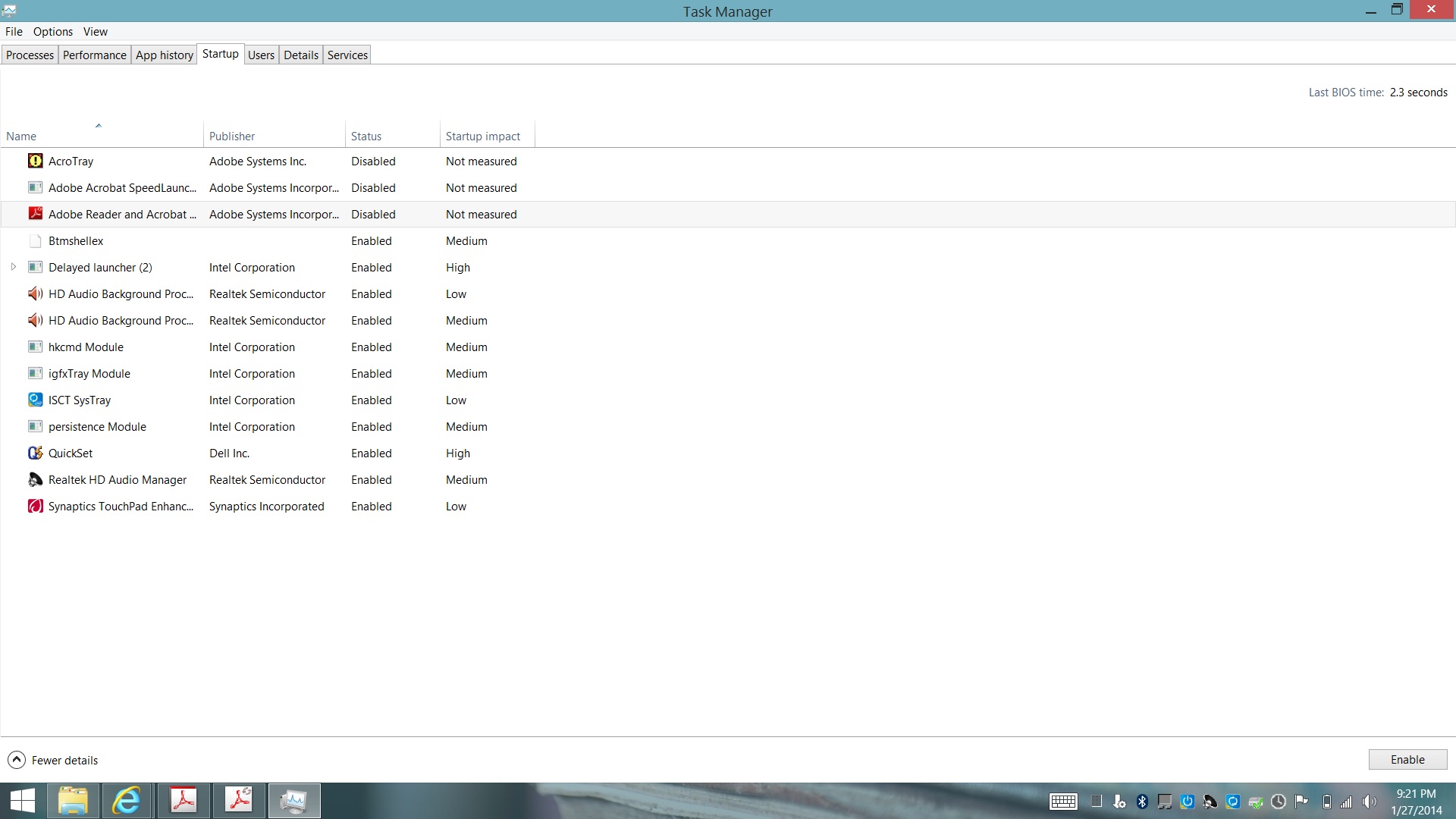Expand the Delayed launcher (2) group
Viewport: 1456px width, 819px height.
click(x=14, y=267)
